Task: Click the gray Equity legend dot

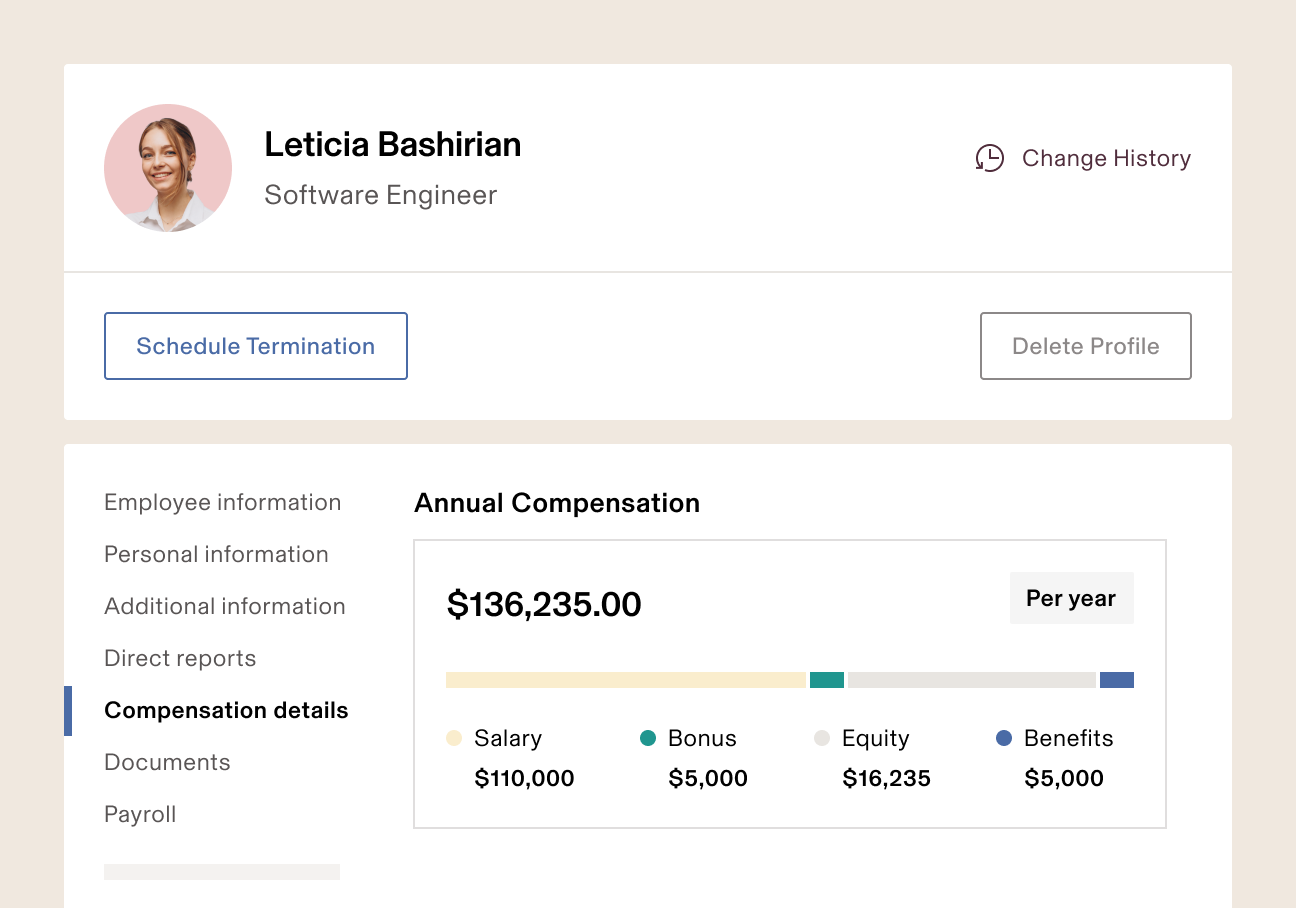Action: (x=822, y=738)
